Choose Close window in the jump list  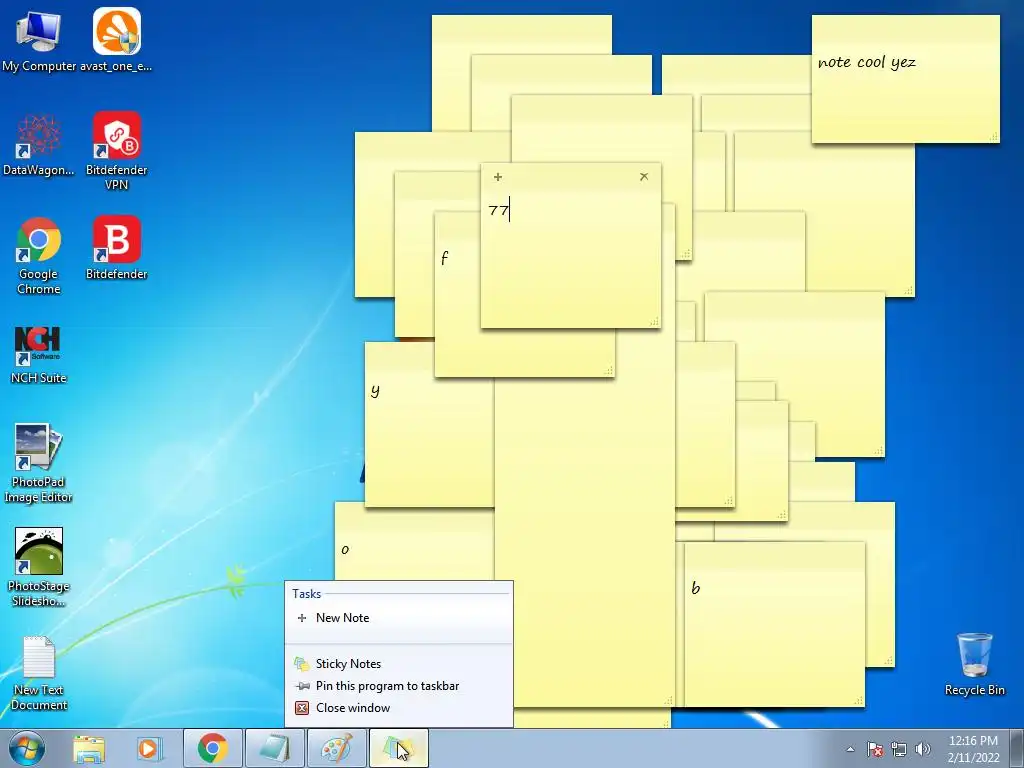click(398, 708)
